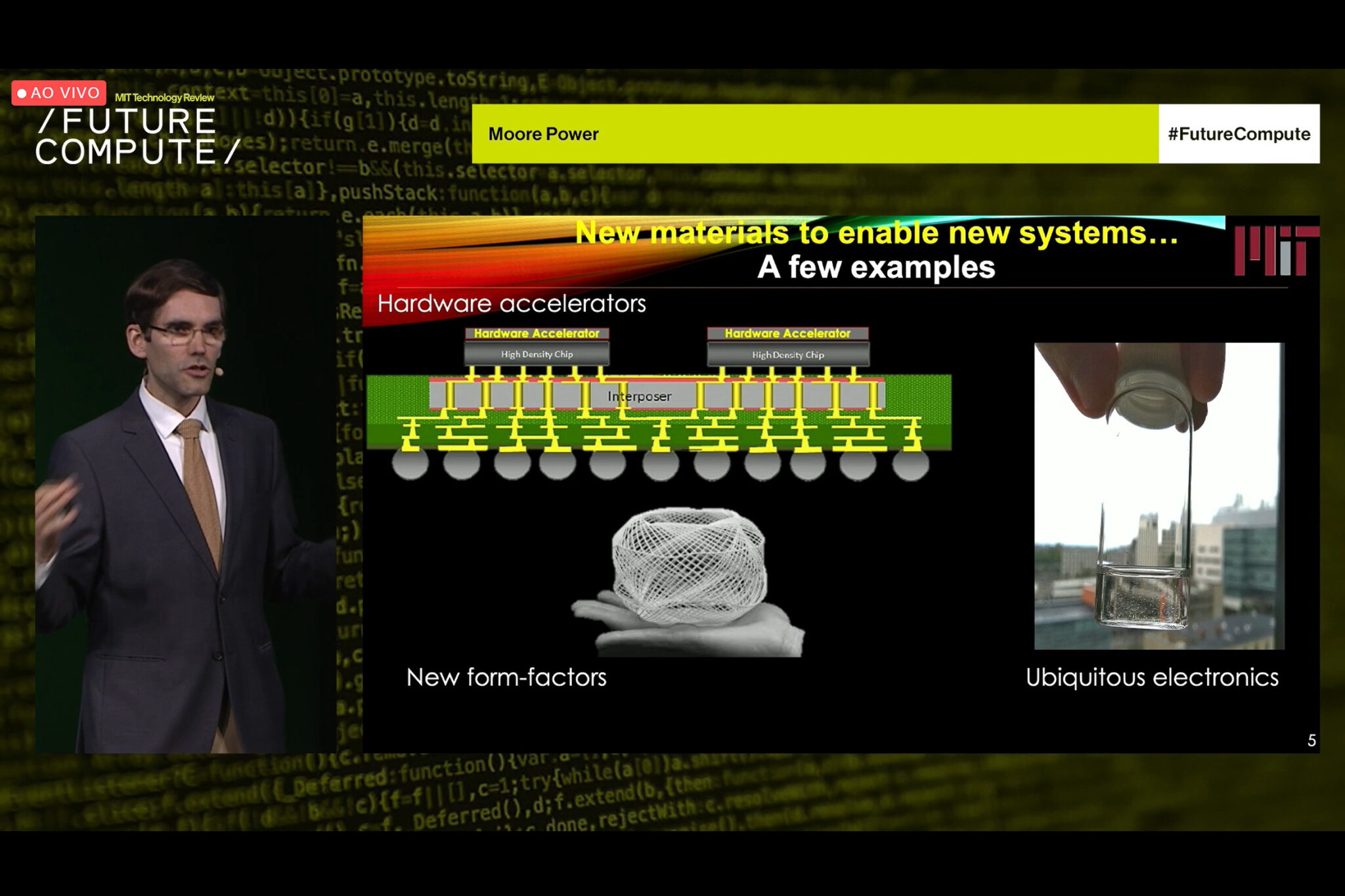Click the Ubiquitous electronics caption
The image size is (1345, 896).
coord(1152,677)
